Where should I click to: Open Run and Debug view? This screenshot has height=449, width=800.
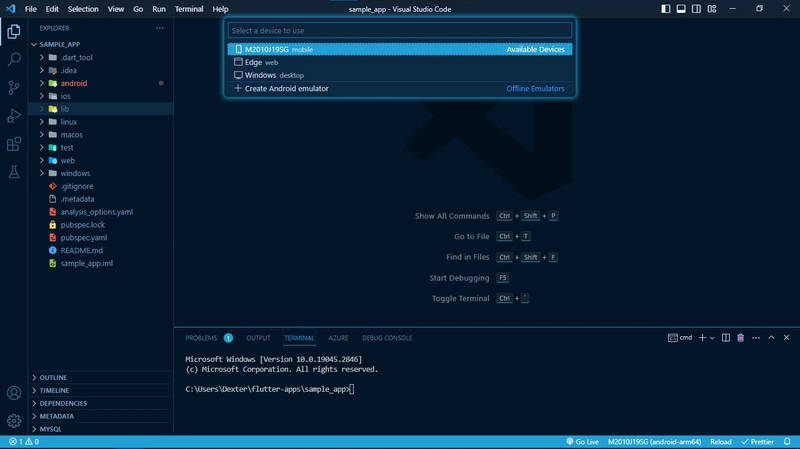[14, 116]
